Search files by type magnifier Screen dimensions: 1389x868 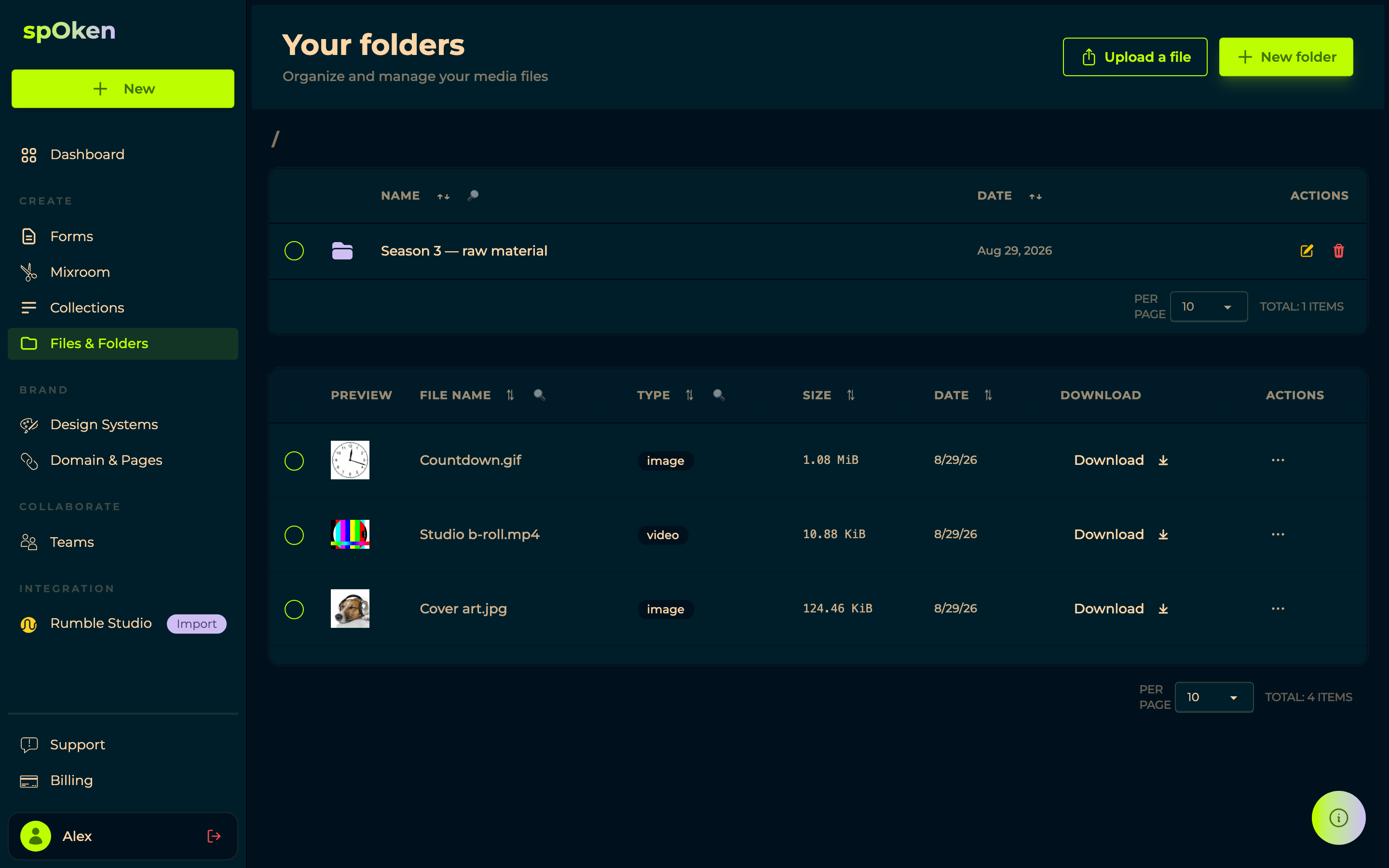pyautogui.click(x=719, y=395)
